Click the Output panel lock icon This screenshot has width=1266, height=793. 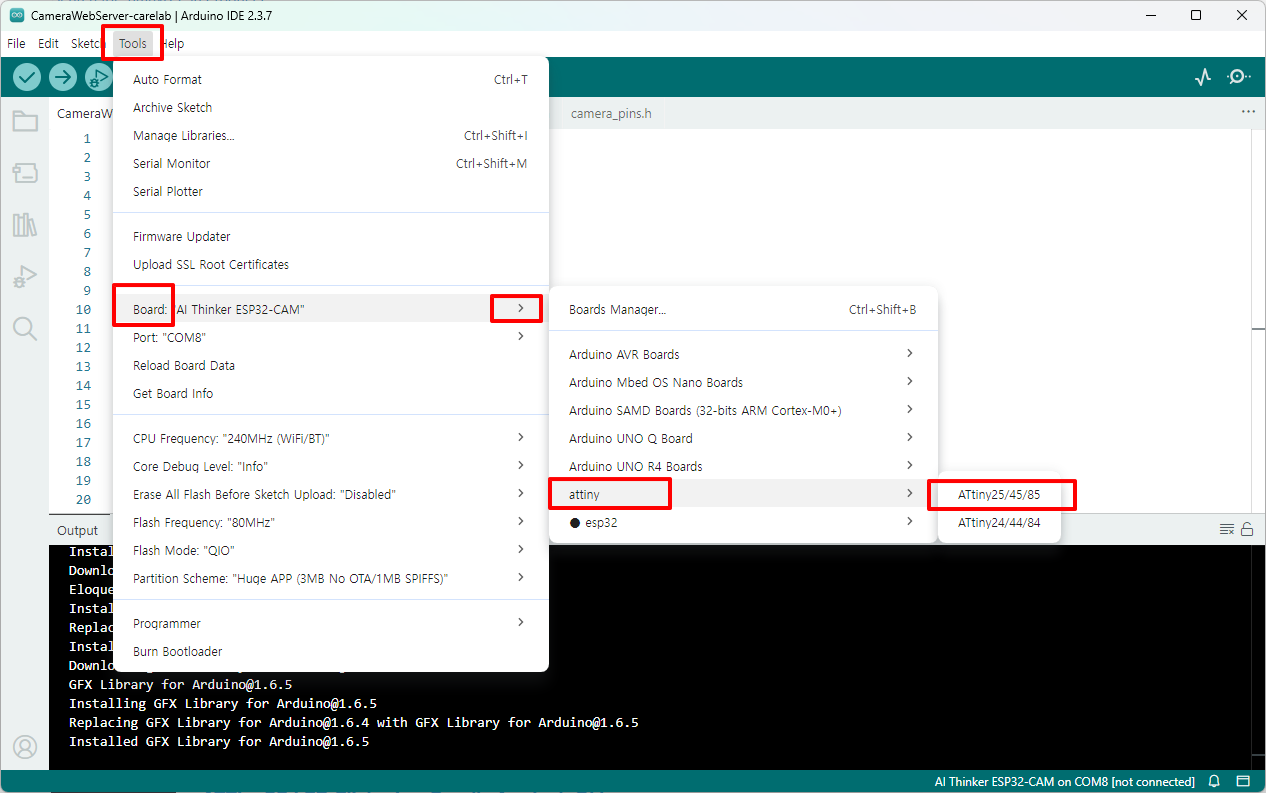1247,529
